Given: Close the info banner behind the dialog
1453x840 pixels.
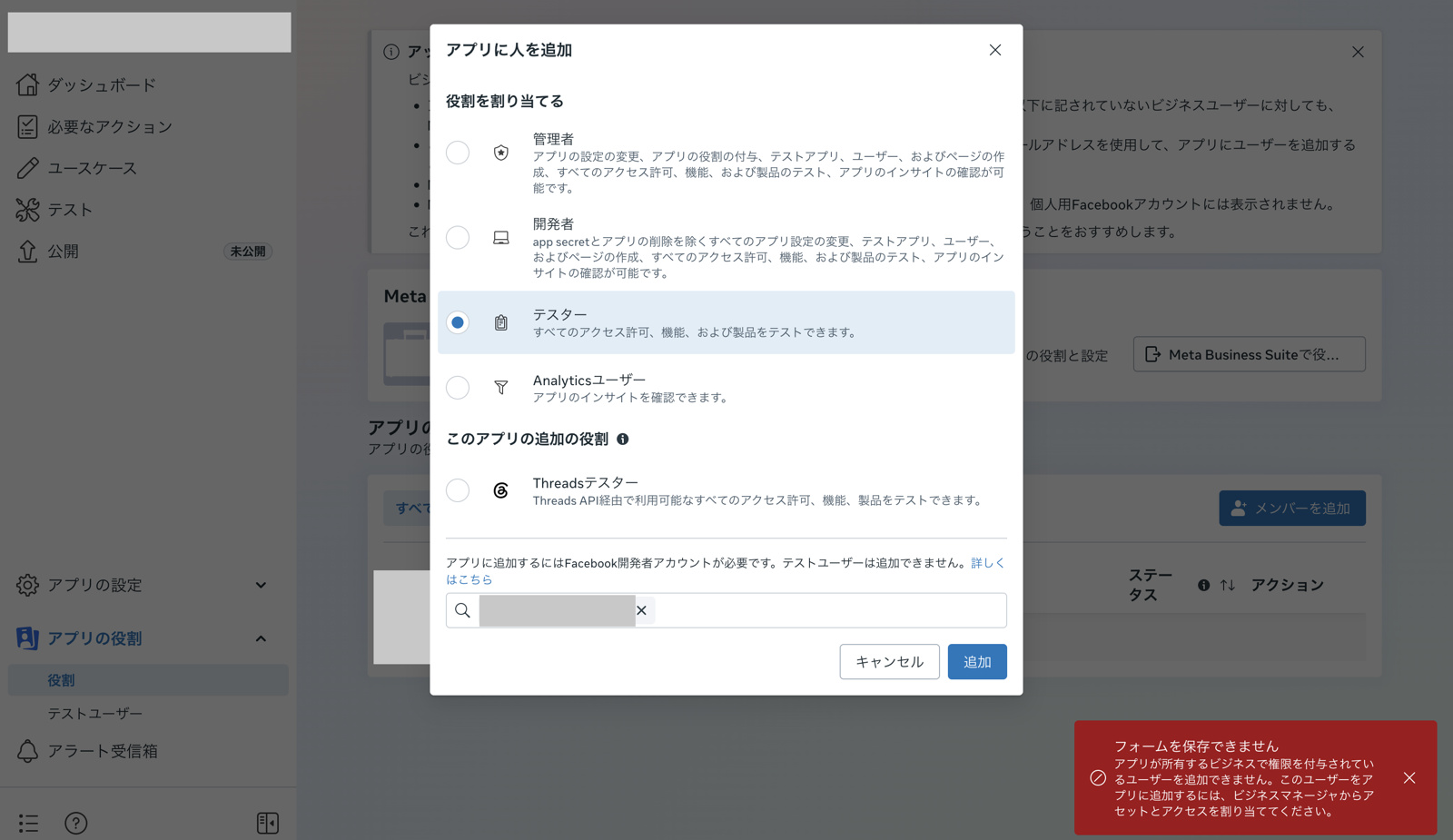Looking at the screenshot, I should pos(1358,52).
